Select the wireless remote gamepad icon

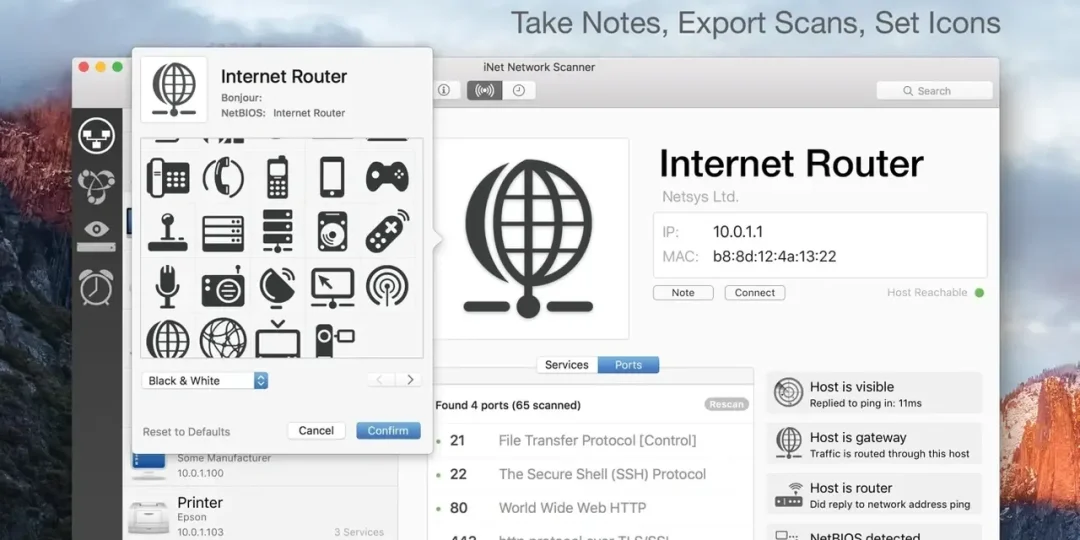pos(387,231)
